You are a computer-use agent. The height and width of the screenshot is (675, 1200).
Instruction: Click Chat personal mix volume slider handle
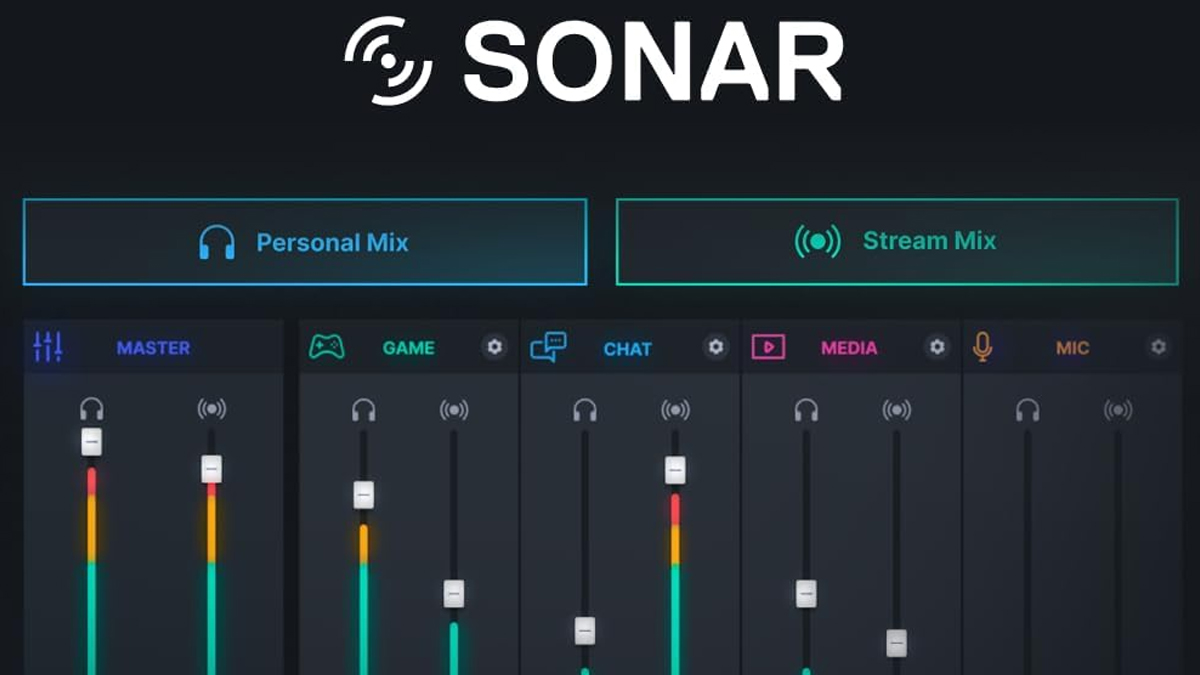tap(585, 631)
